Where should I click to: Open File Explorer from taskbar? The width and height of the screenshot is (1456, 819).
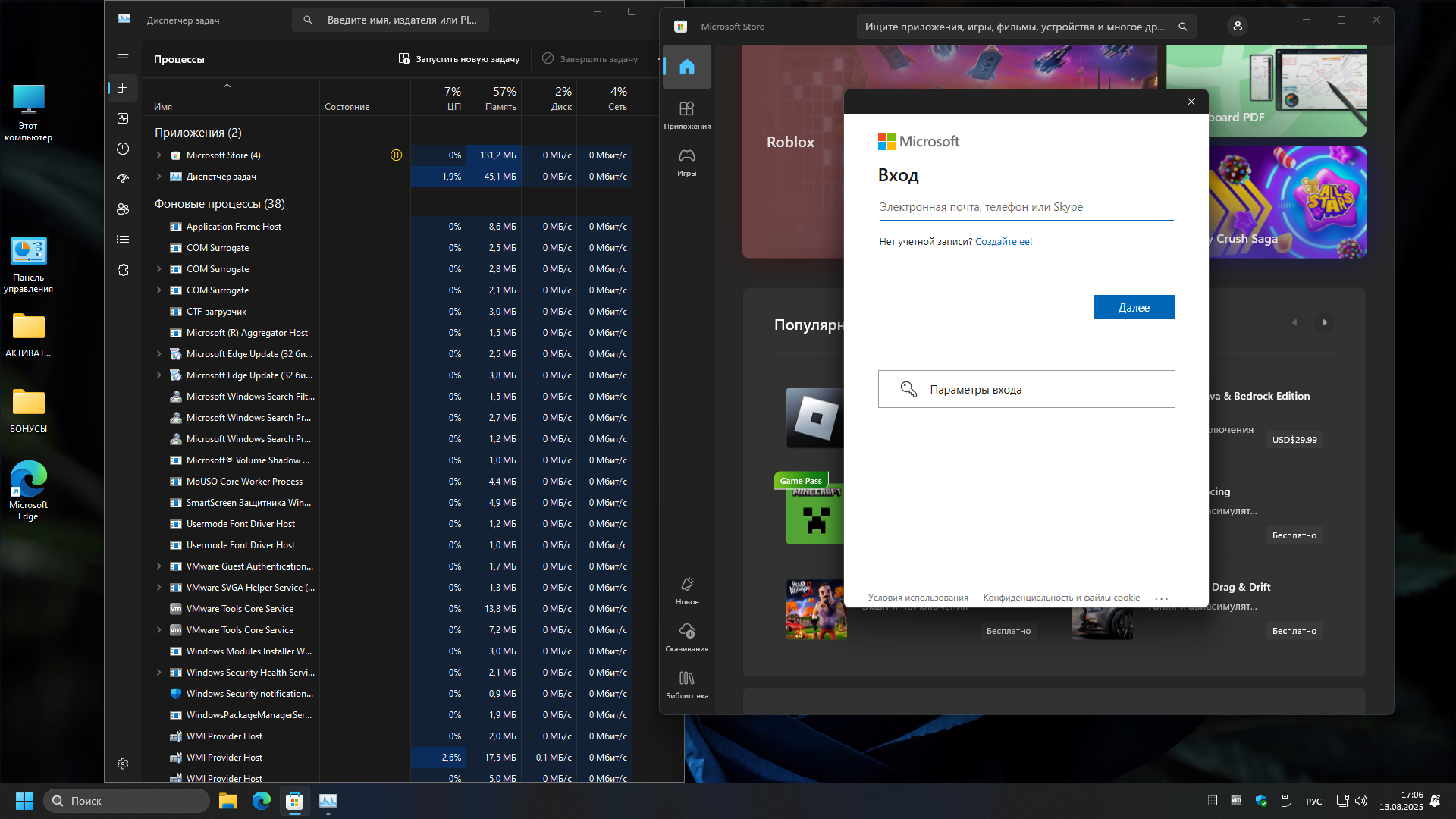228,801
